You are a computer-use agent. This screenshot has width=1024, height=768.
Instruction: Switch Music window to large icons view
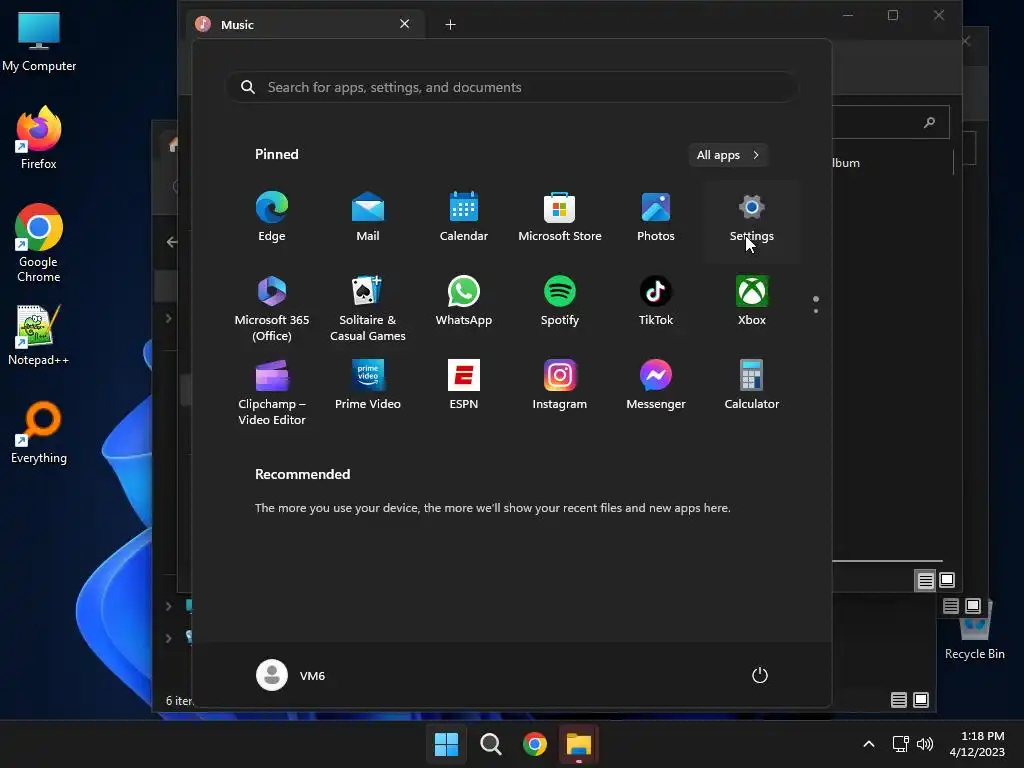(947, 579)
